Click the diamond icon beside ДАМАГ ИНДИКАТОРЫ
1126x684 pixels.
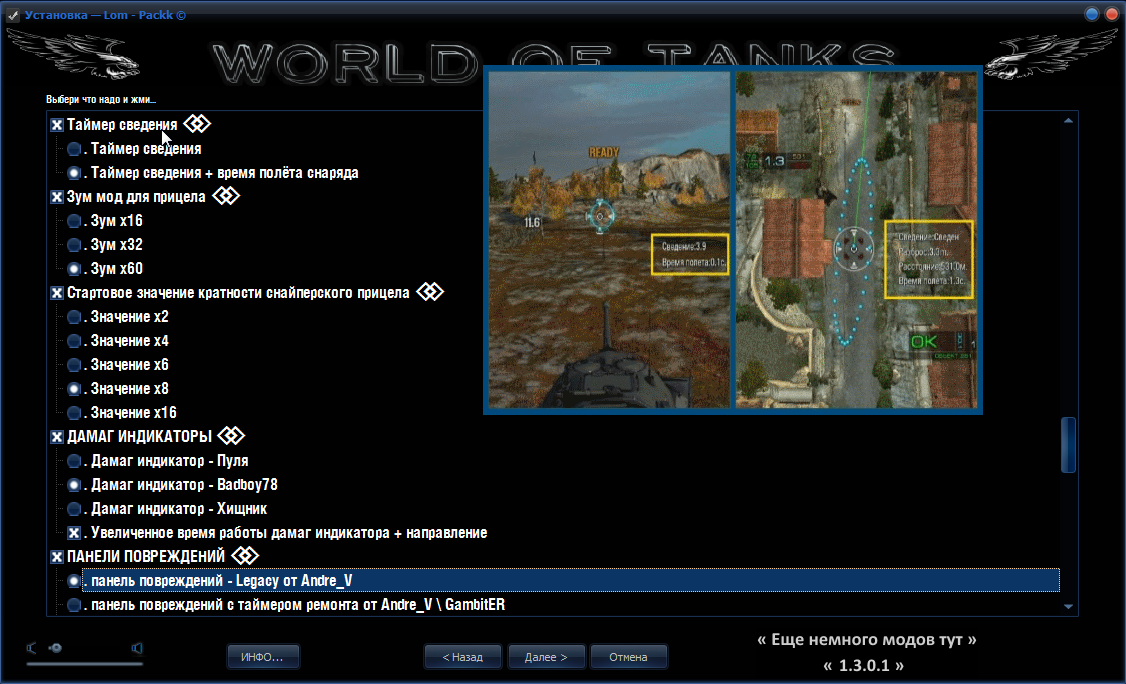(x=231, y=435)
